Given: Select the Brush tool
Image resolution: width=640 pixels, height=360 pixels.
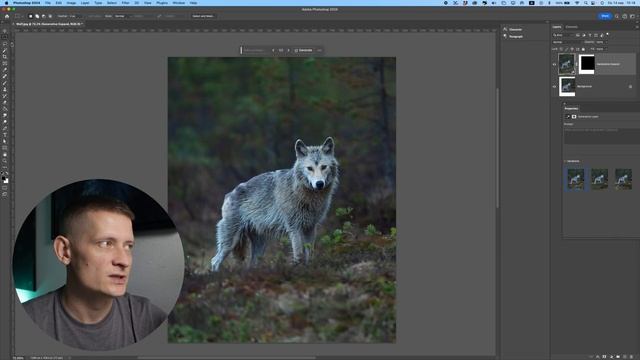Looking at the screenshot, I should click(5, 83).
